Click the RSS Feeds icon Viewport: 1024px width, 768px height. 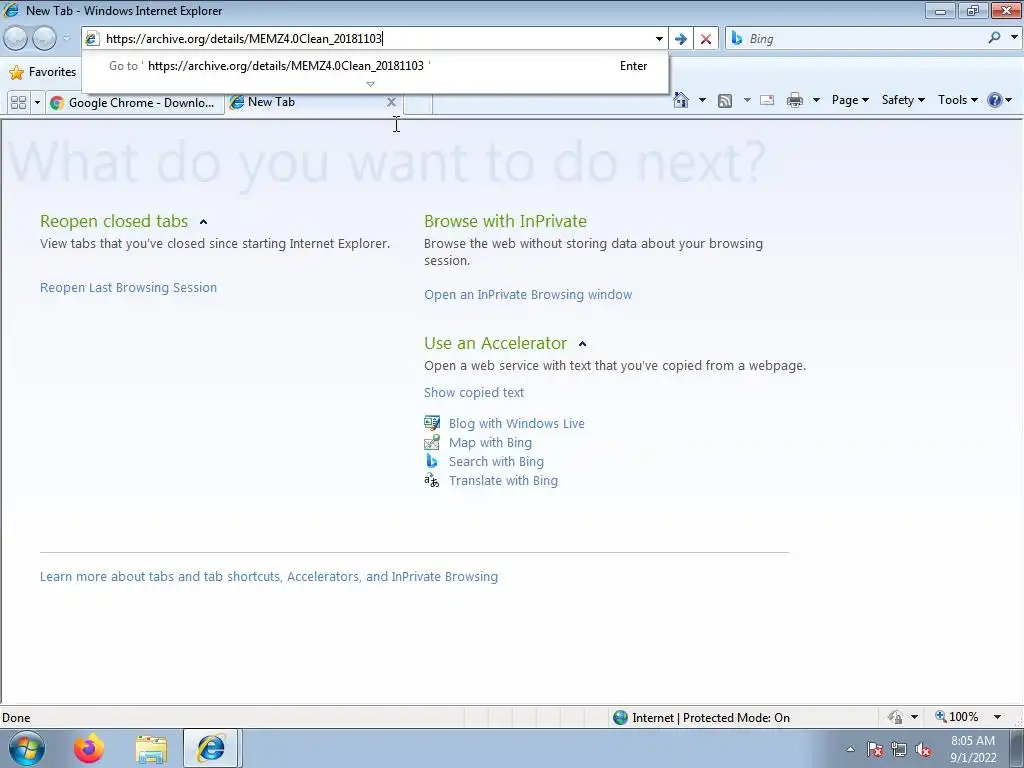click(x=725, y=100)
